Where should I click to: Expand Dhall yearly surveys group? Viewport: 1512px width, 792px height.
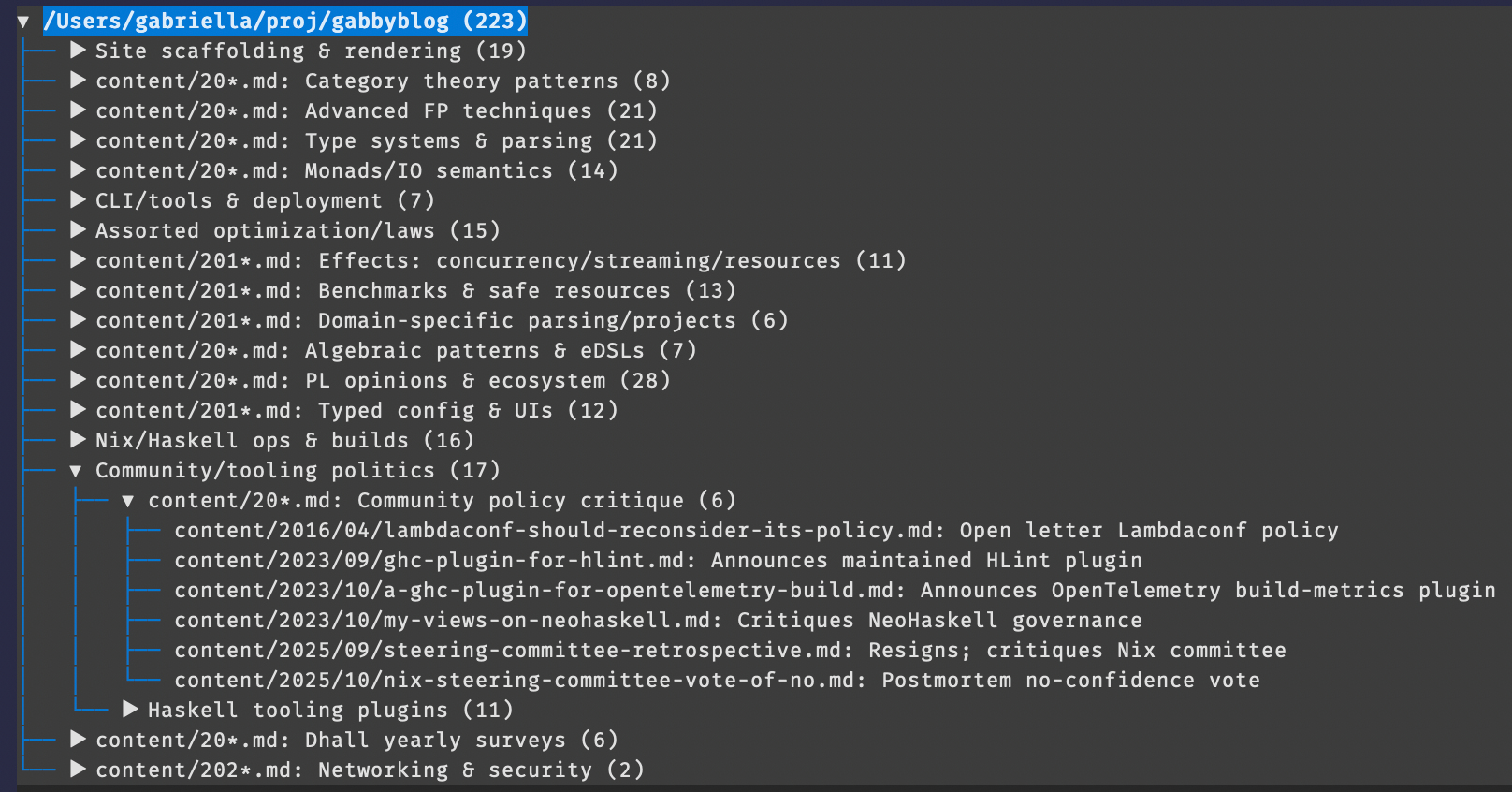[79, 740]
